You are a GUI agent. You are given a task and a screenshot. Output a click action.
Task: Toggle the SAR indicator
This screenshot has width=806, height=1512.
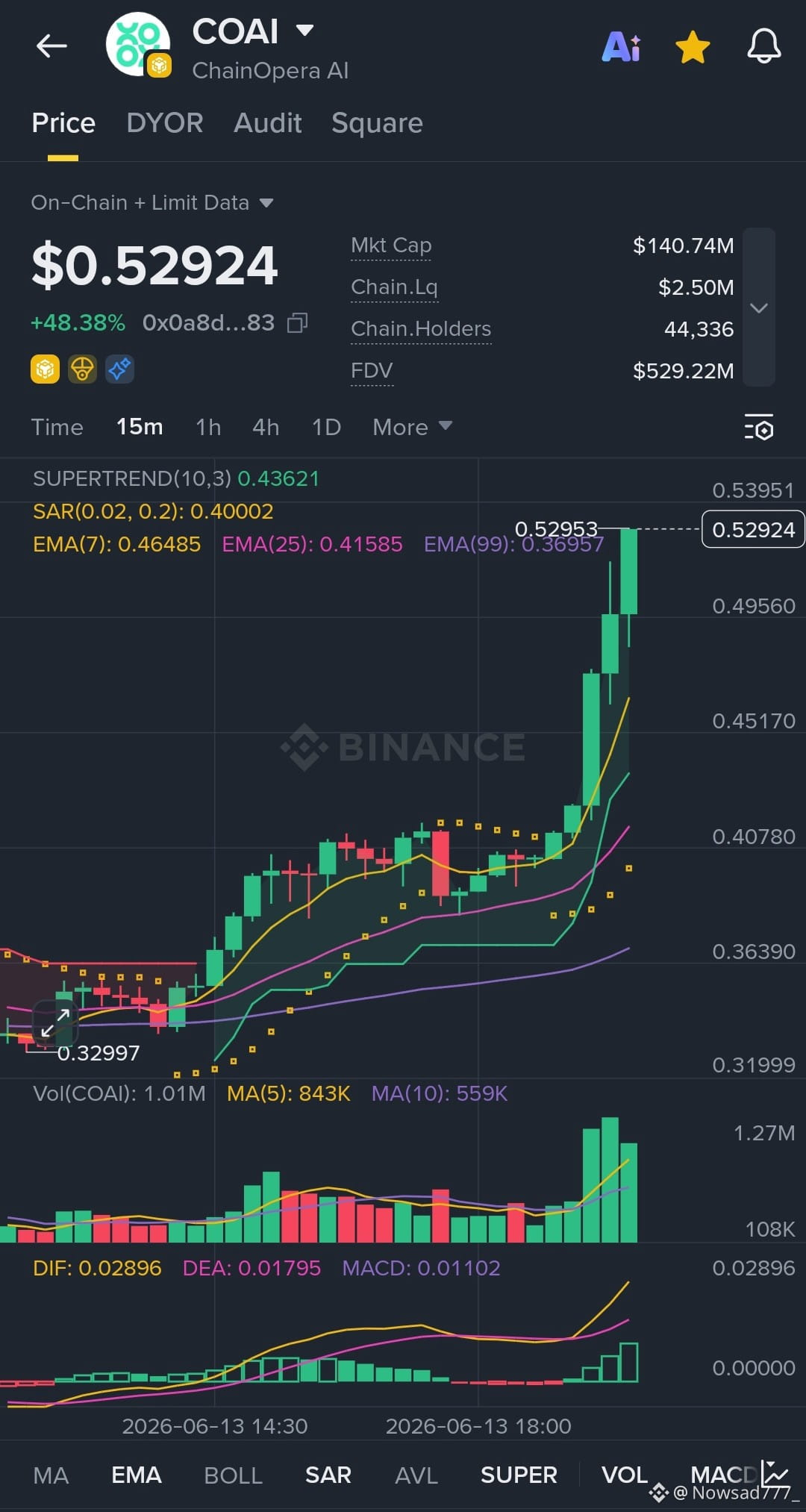tap(328, 1475)
